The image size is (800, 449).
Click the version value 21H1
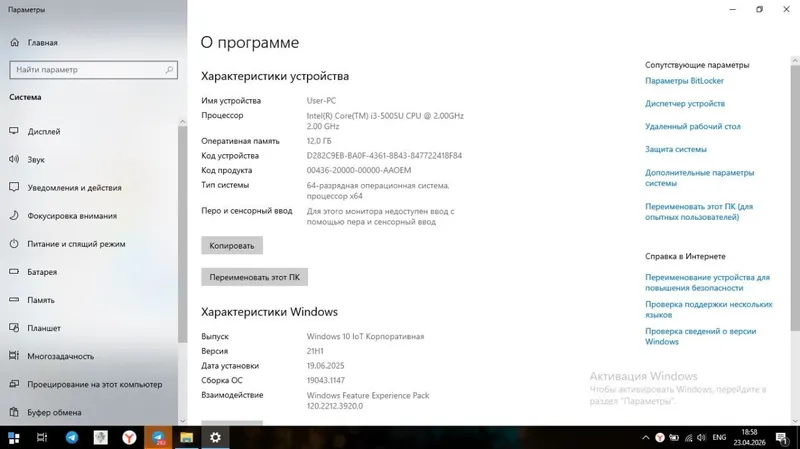pyautogui.click(x=315, y=351)
